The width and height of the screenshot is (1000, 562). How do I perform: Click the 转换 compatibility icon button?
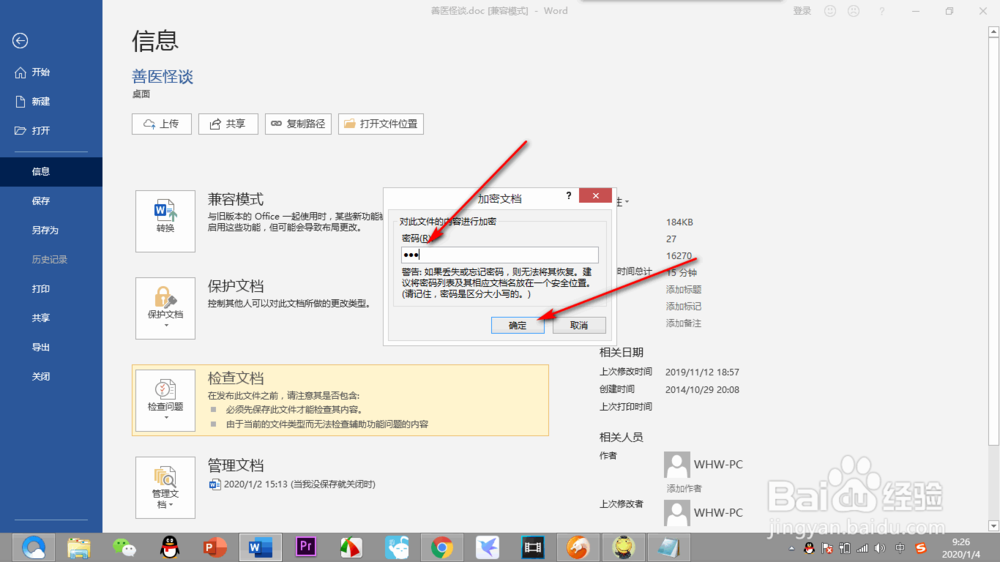[x=165, y=221]
